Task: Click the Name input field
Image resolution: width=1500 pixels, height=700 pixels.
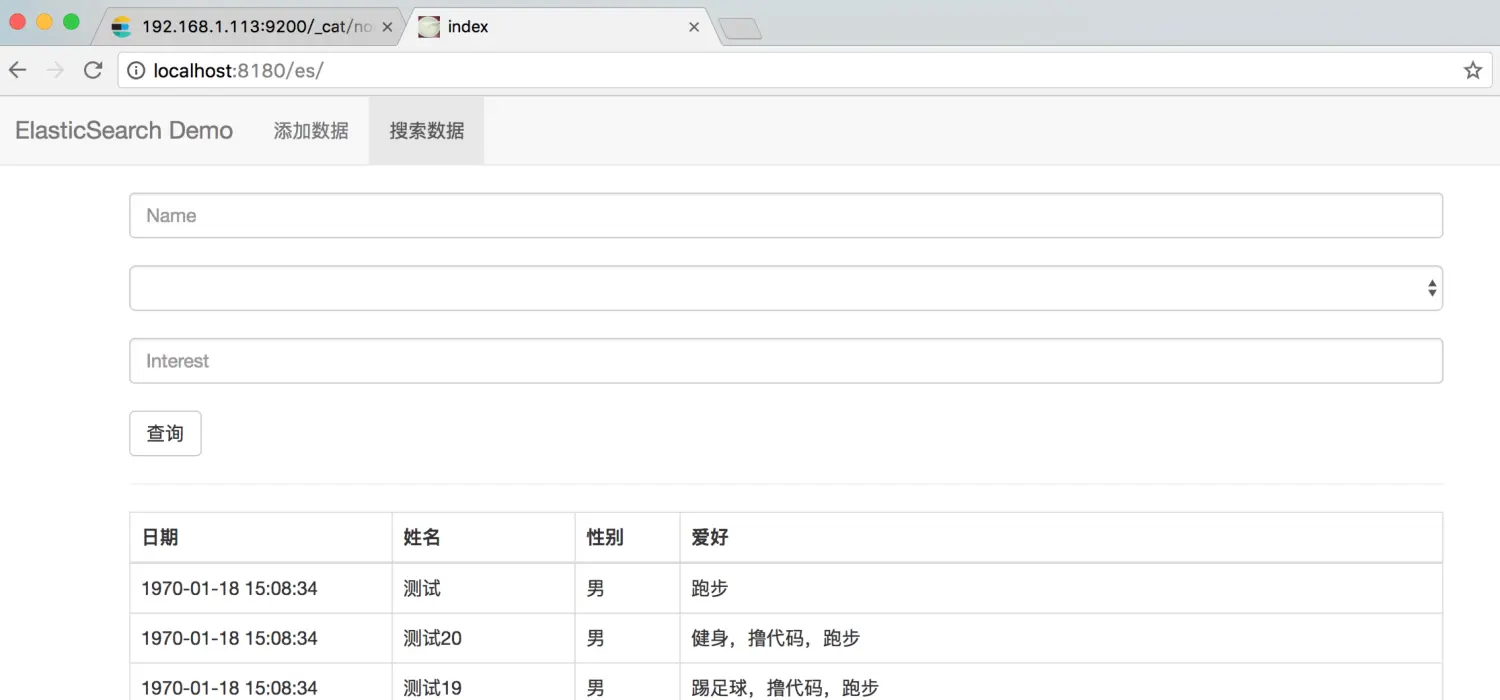Action: pos(785,214)
